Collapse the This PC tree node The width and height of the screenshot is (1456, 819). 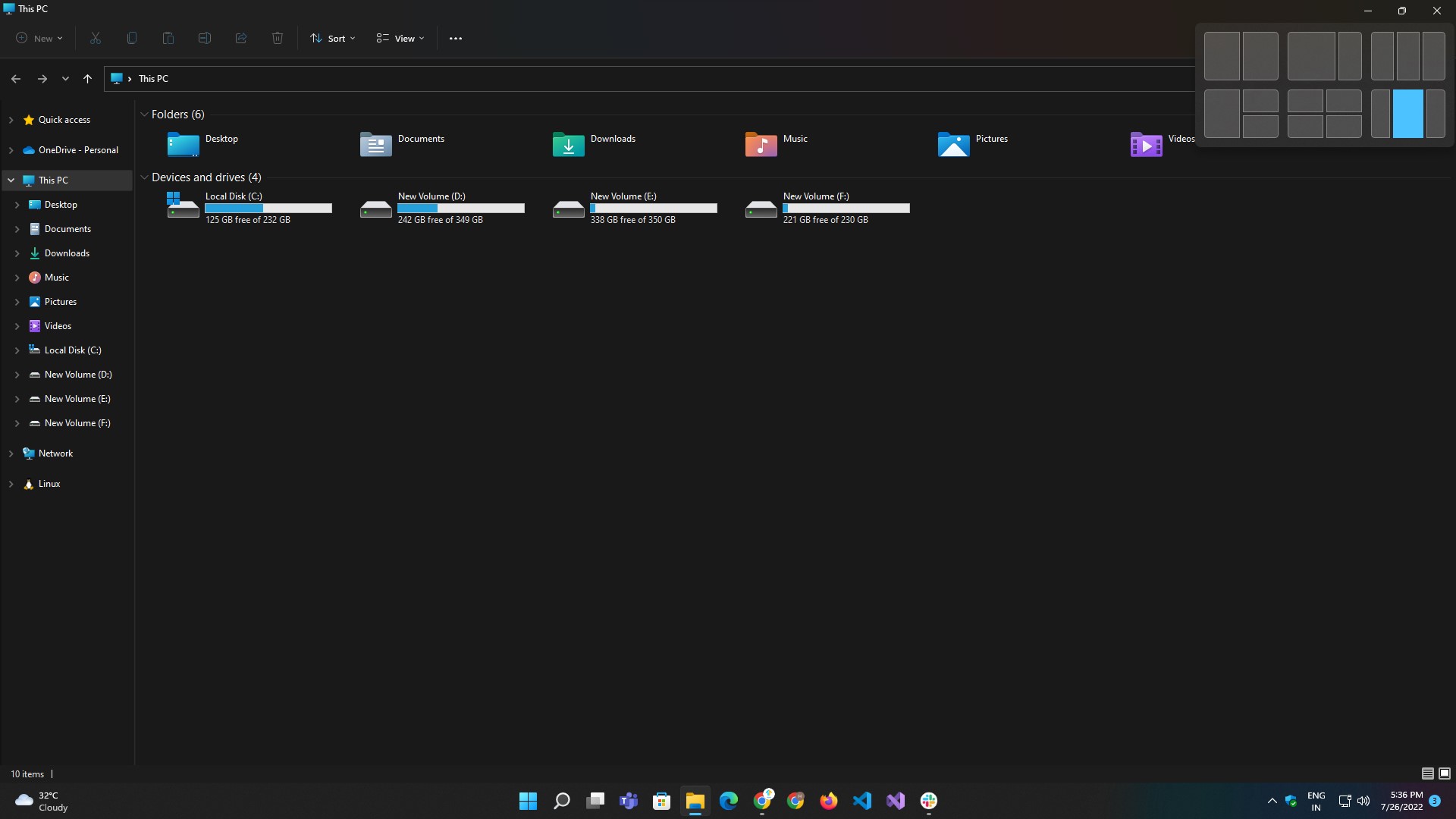[11, 180]
